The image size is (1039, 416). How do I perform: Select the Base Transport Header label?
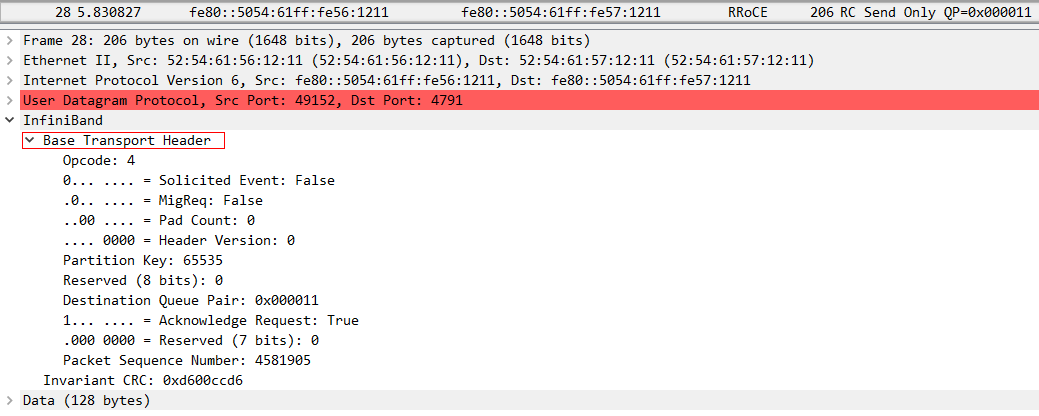coord(127,140)
